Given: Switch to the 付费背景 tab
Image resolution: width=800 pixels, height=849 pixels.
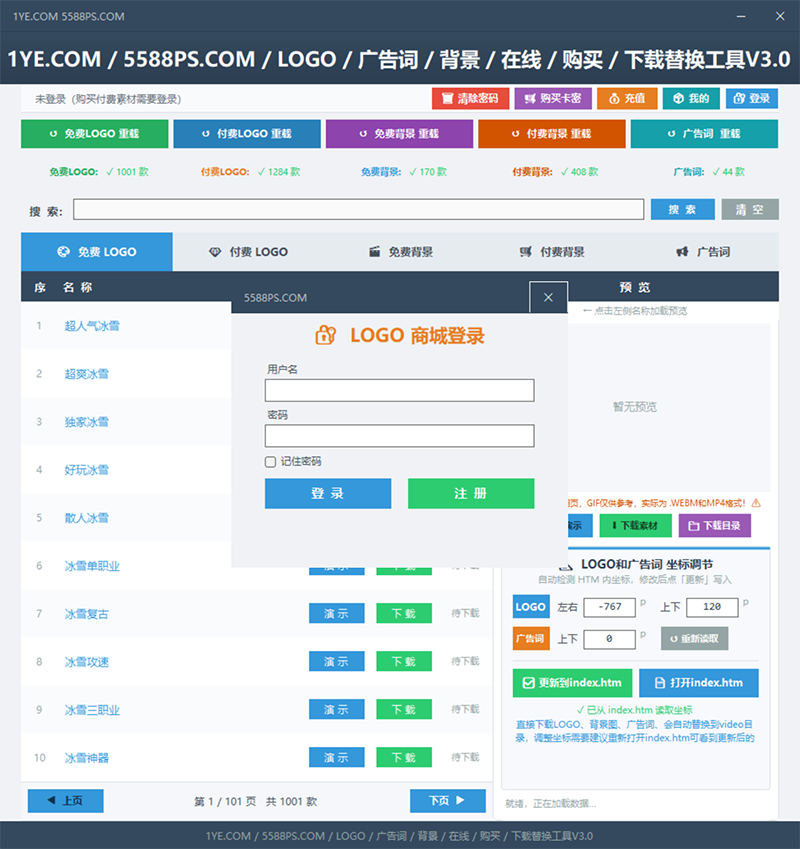Looking at the screenshot, I should (x=552, y=252).
